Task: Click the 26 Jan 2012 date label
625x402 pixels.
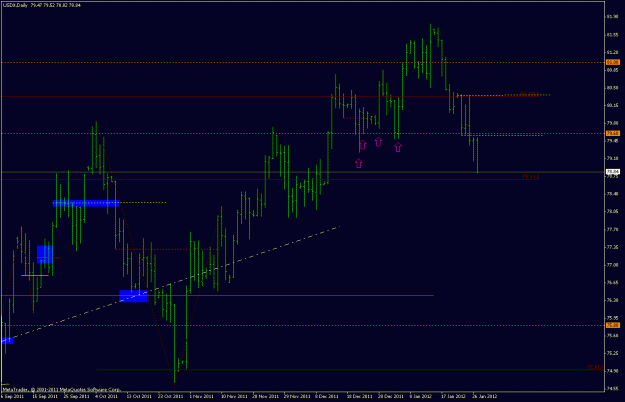Action: click(x=485, y=396)
